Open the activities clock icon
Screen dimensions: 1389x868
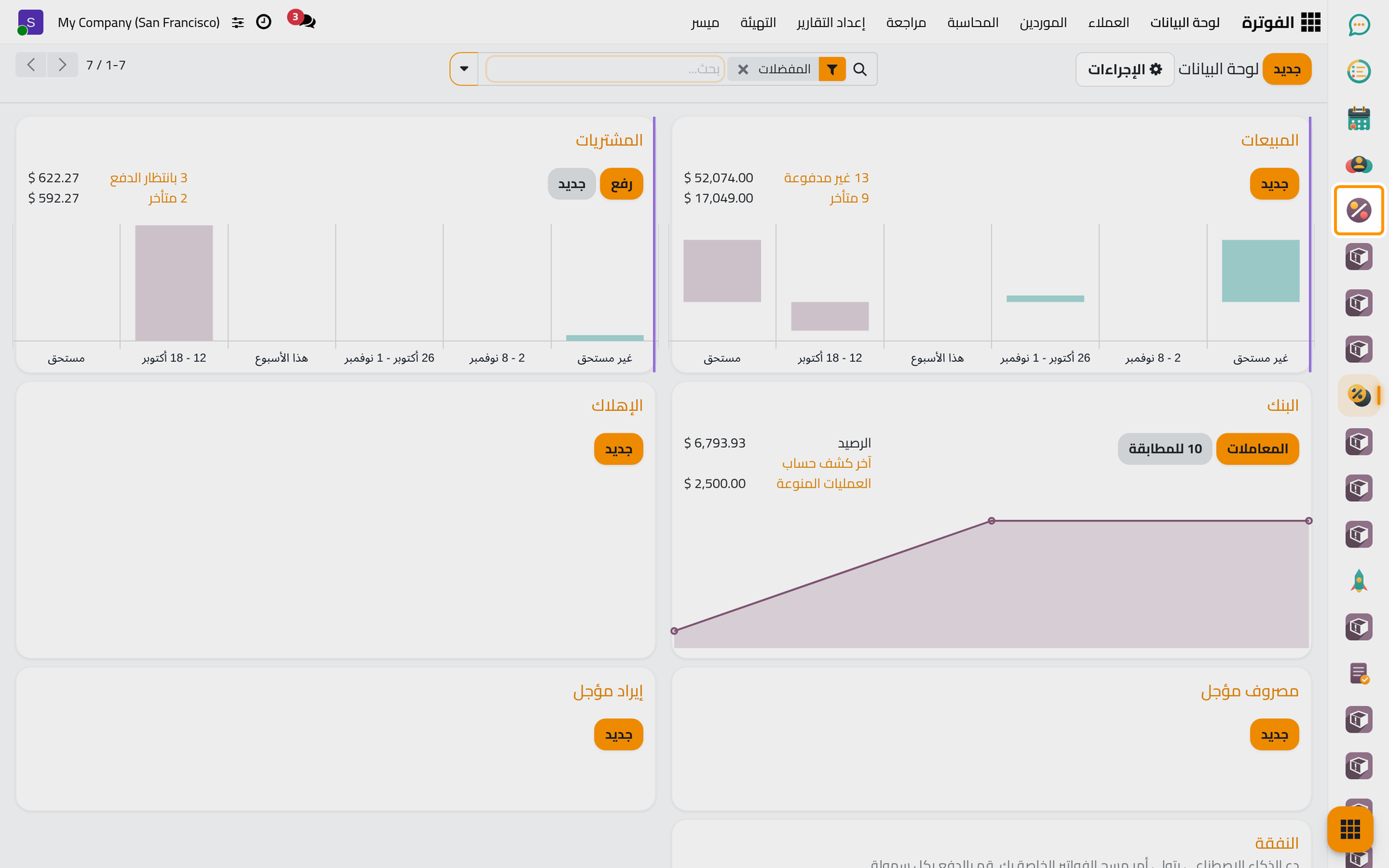coord(264,22)
